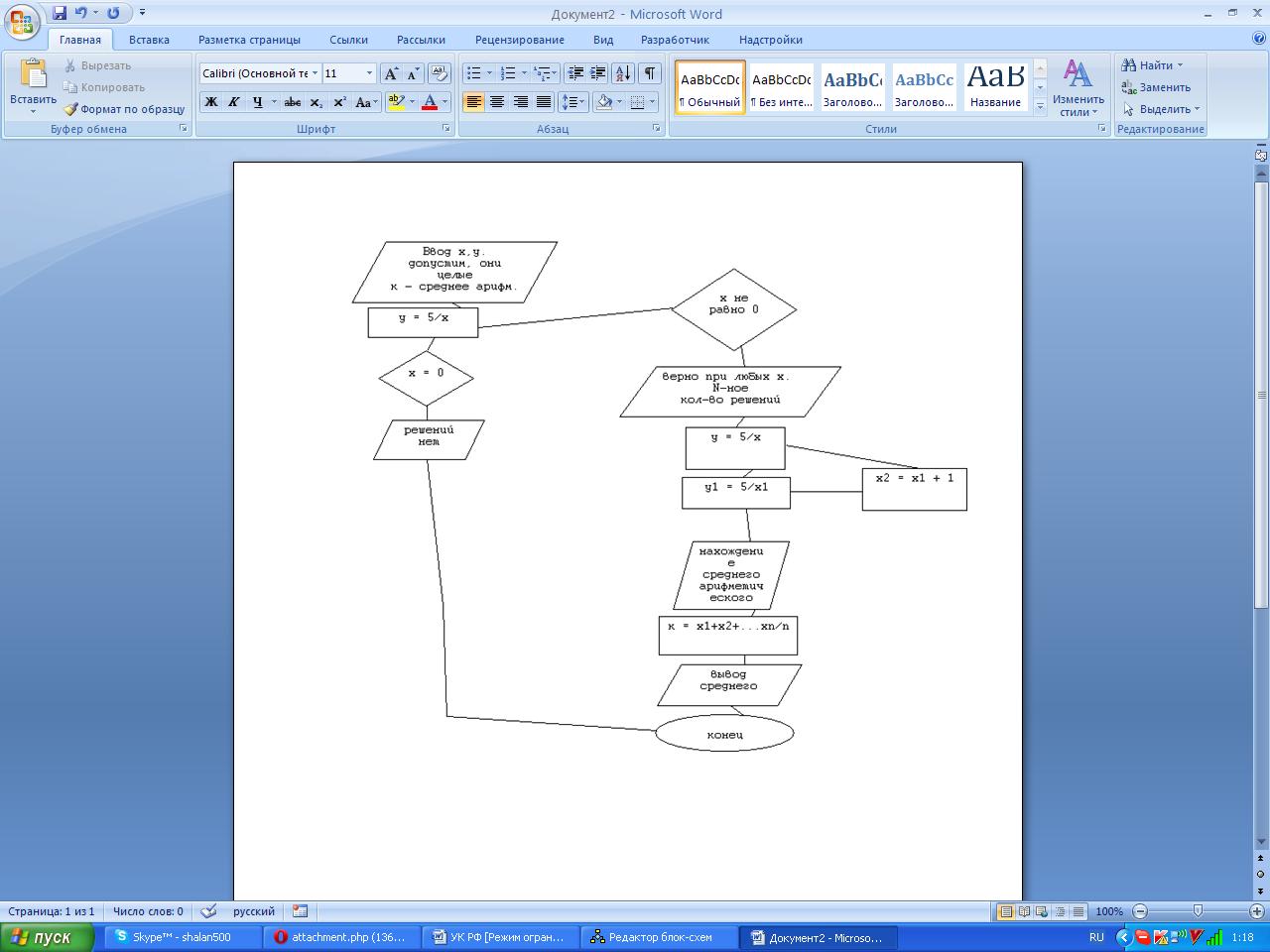Image resolution: width=1270 pixels, height=952 pixels.
Task: Expand the line spacing dropdown
Action: click(581, 102)
